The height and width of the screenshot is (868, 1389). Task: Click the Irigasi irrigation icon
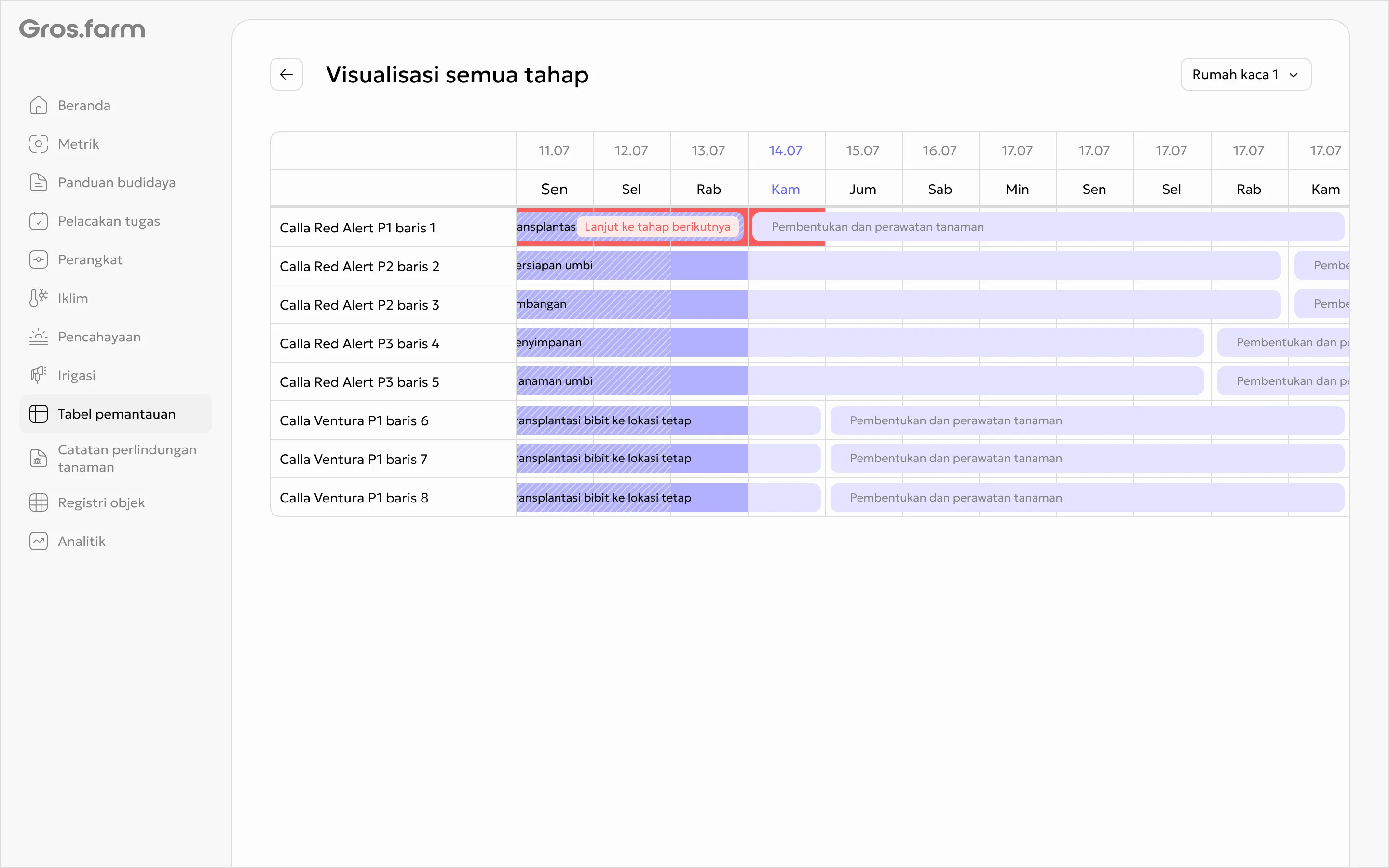click(39, 375)
